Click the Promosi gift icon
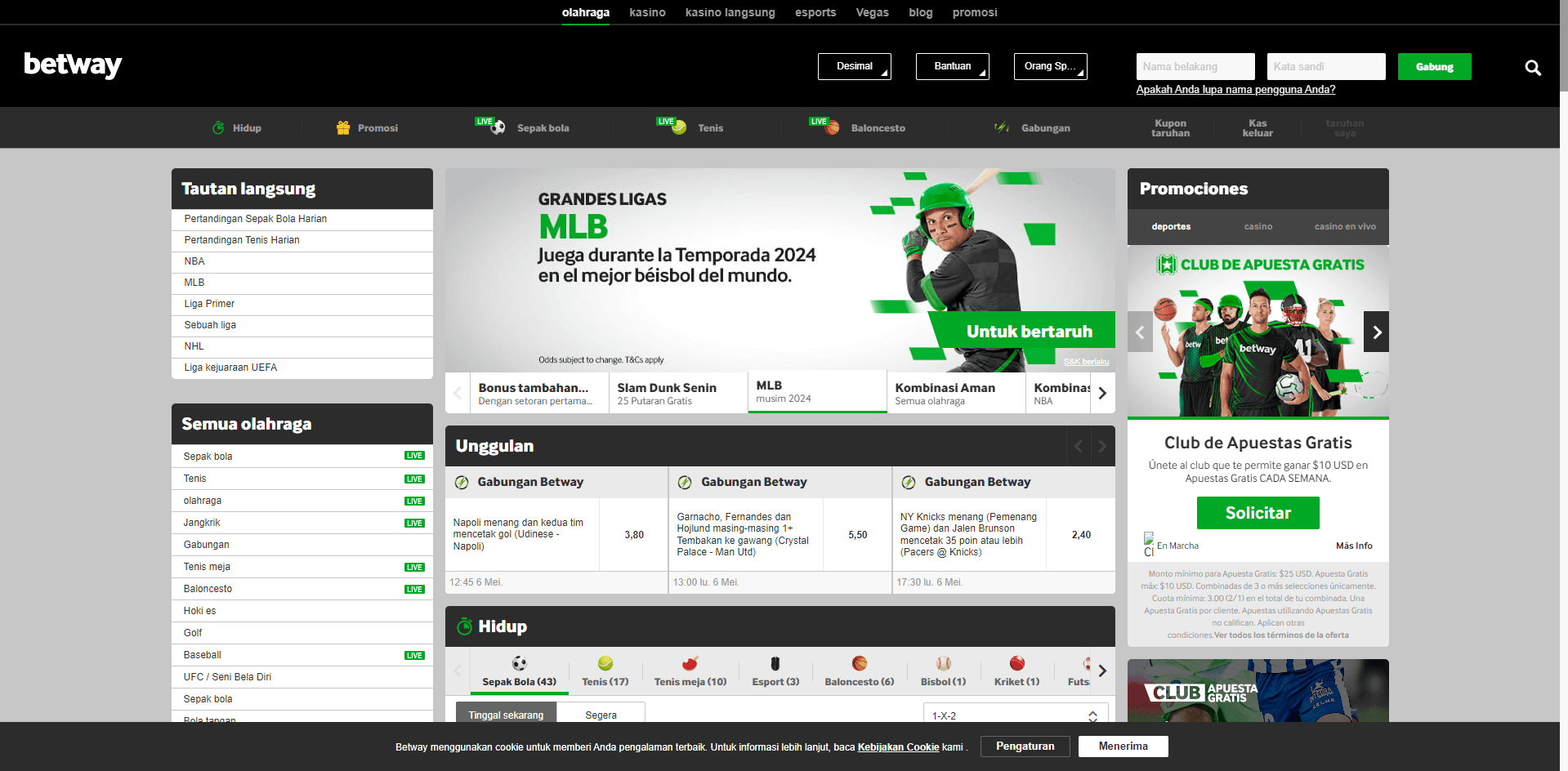1568x771 pixels. point(343,127)
